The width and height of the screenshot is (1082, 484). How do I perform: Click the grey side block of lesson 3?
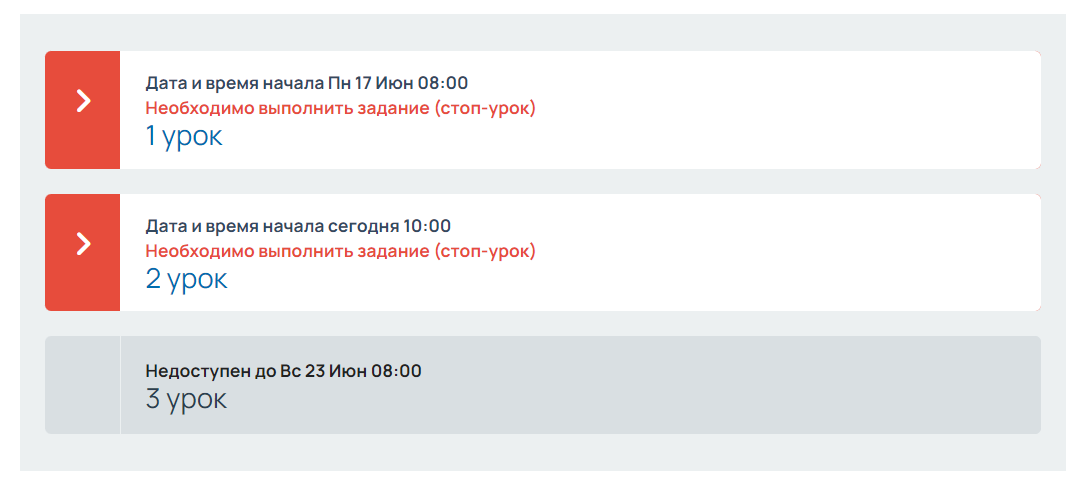tap(83, 385)
